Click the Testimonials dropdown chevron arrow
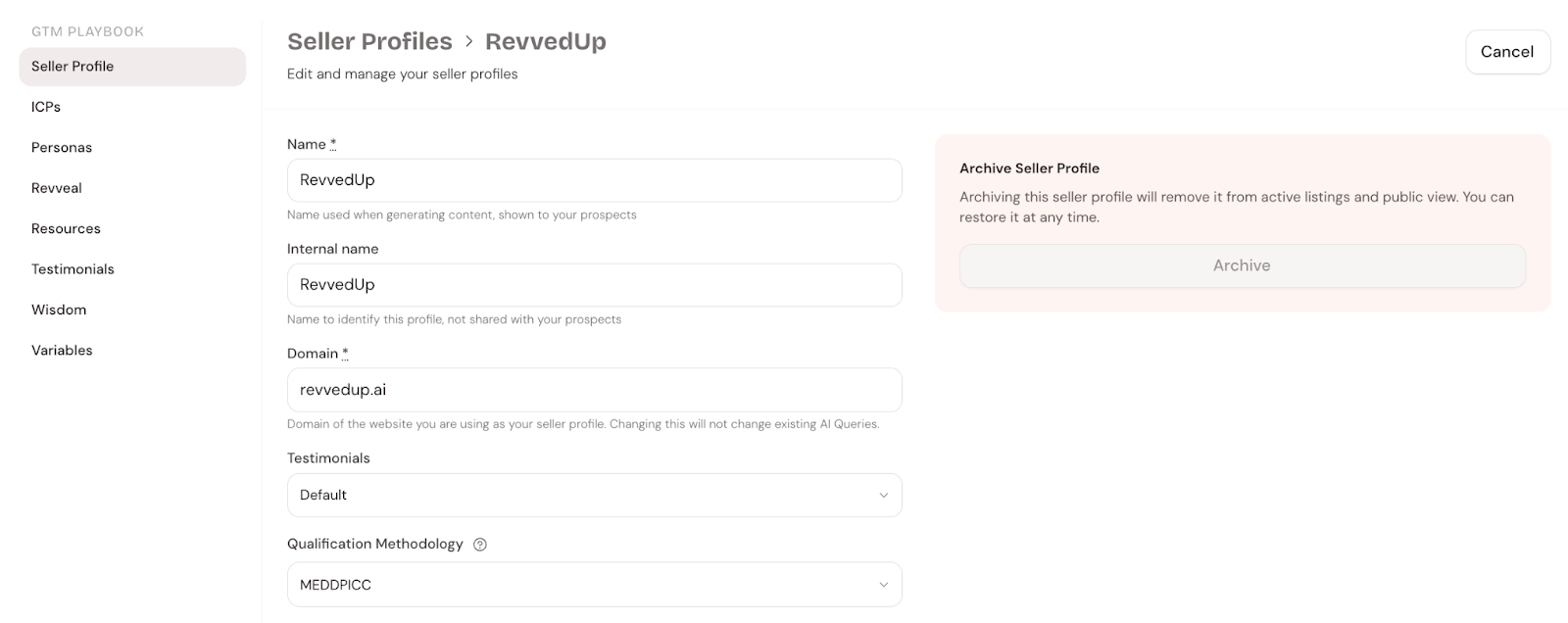Screen dimensions: 1568x623 pos(883,496)
